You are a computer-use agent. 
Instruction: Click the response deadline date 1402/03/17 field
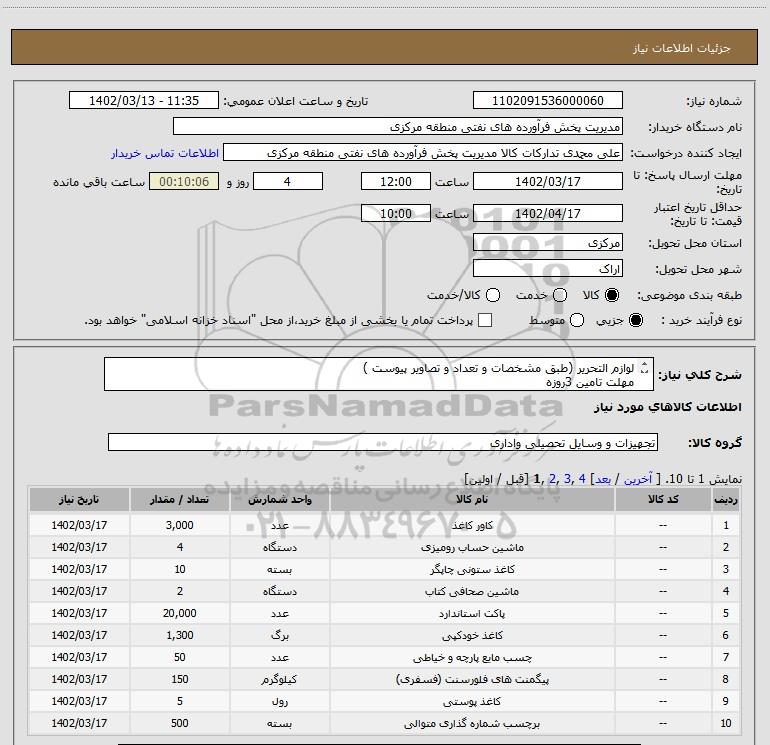coord(548,181)
